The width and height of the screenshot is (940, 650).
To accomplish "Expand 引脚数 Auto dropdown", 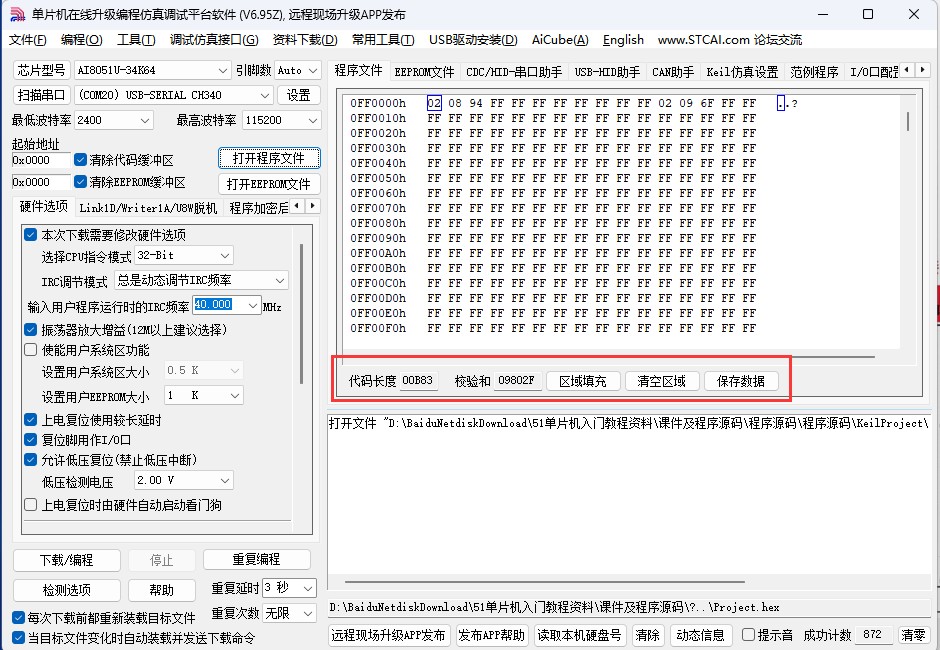I will (313, 70).
